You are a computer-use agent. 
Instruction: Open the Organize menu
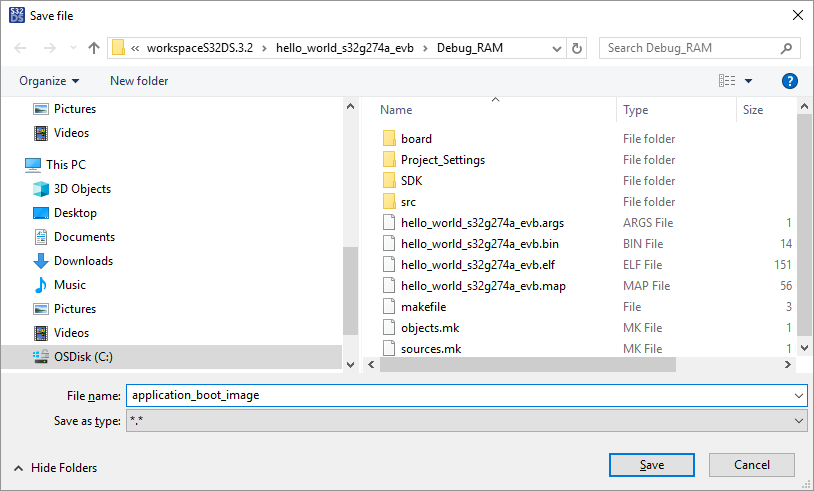pos(49,81)
